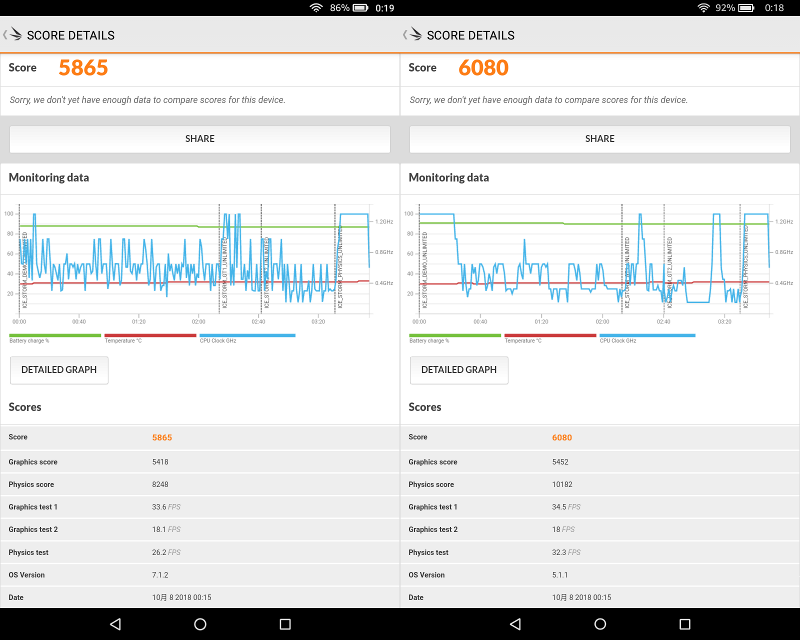The width and height of the screenshot is (800, 640).
Task: Click Scores heading on right screen
Action: click(x=425, y=407)
